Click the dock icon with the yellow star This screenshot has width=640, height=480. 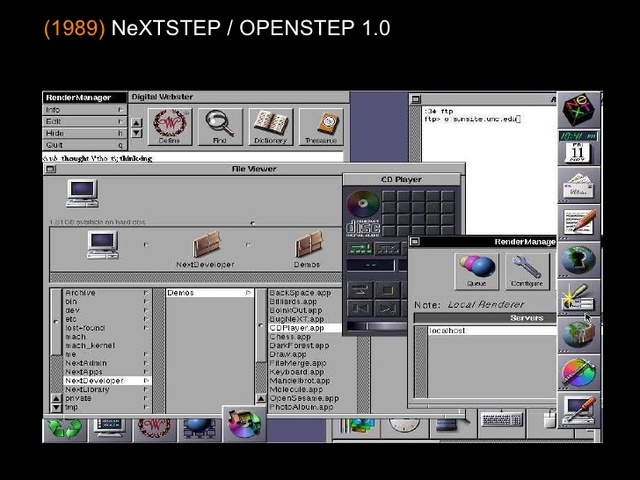point(579,298)
